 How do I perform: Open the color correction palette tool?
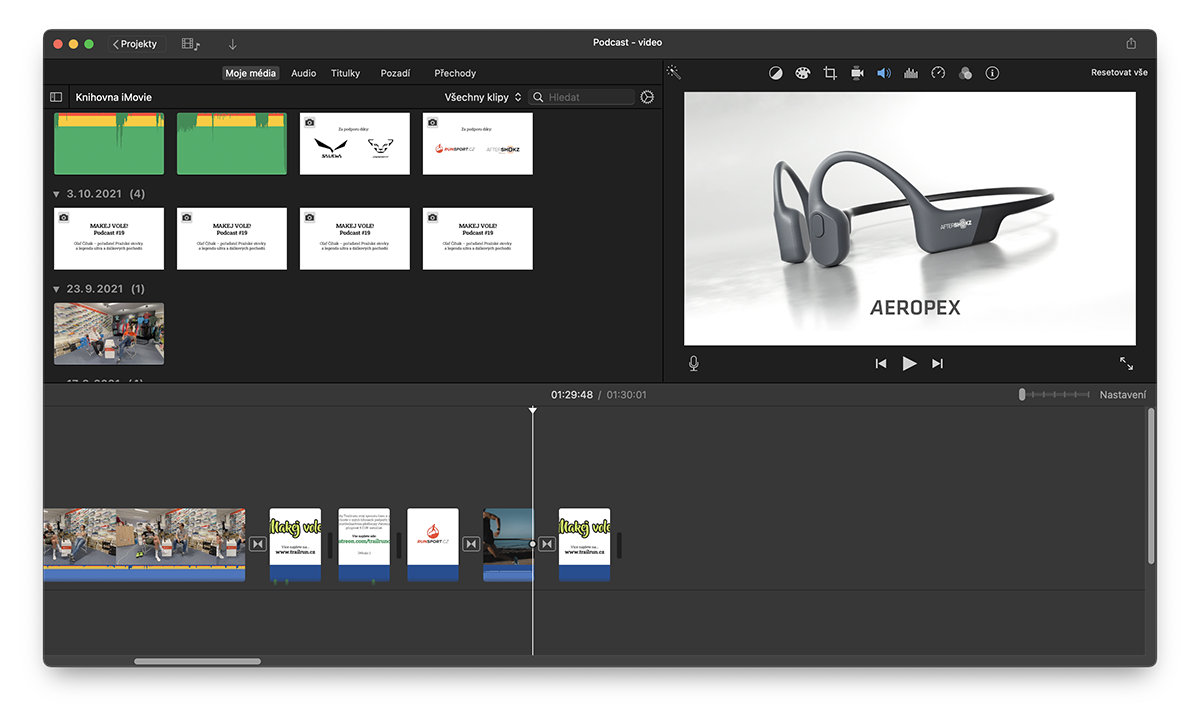point(802,73)
